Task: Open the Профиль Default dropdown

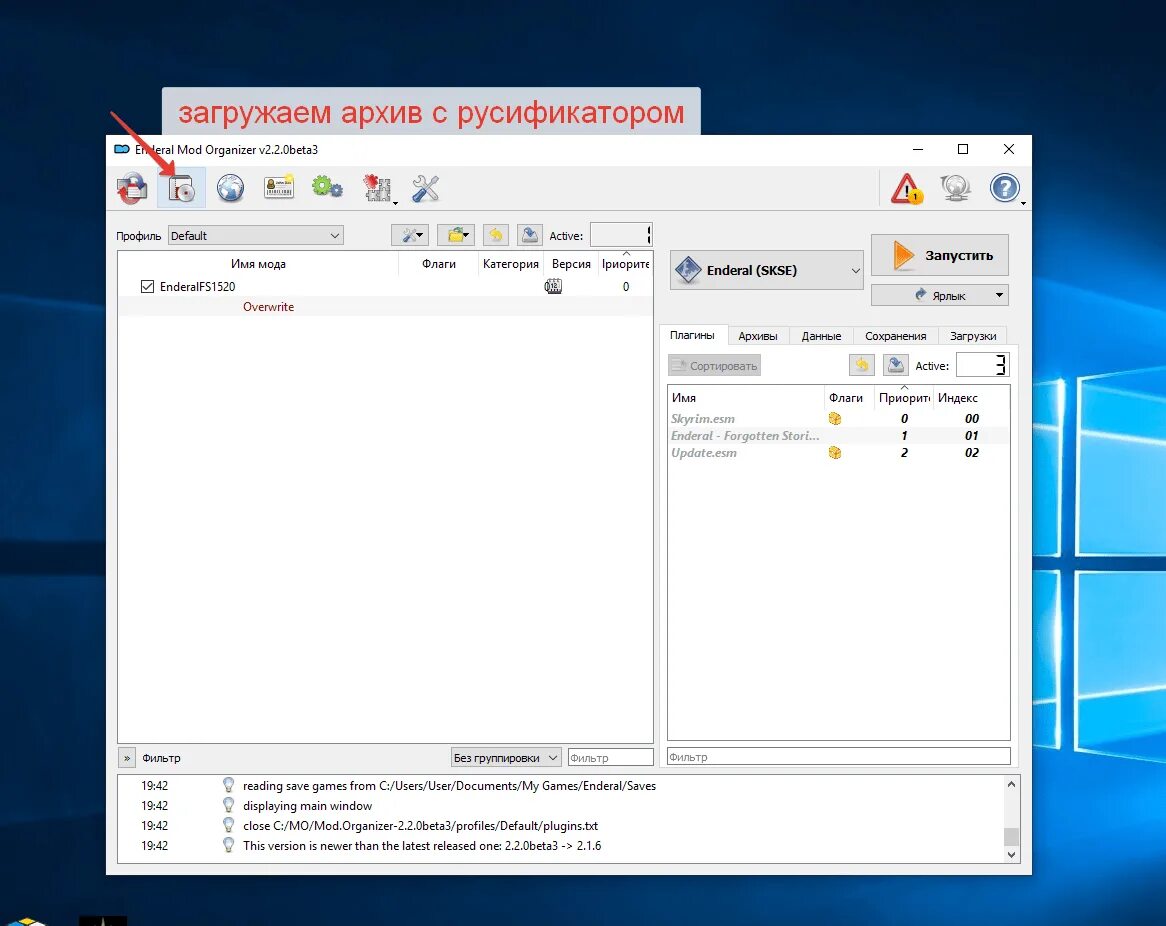Action: pos(255,235)
